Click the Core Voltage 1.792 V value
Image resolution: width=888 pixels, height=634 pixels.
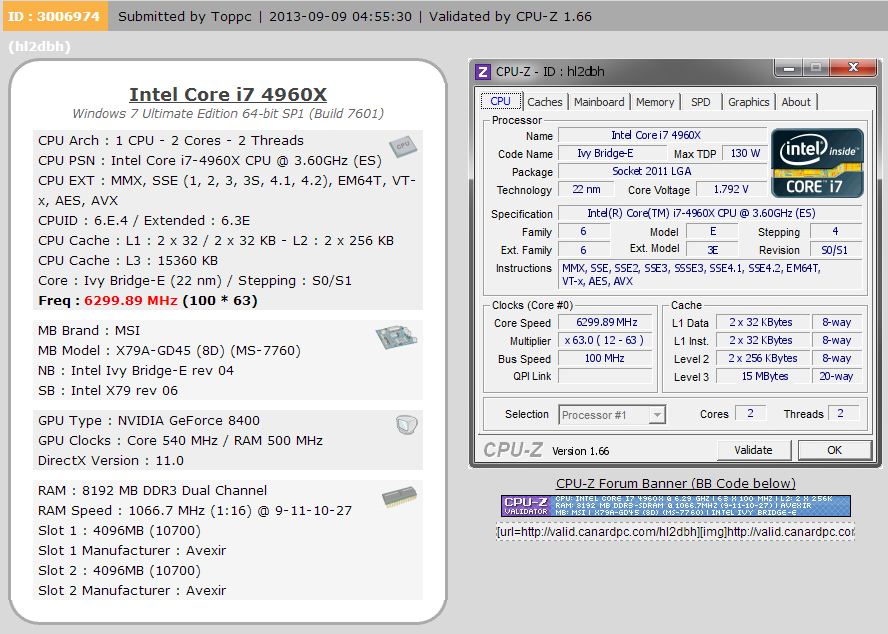point(731,189)
